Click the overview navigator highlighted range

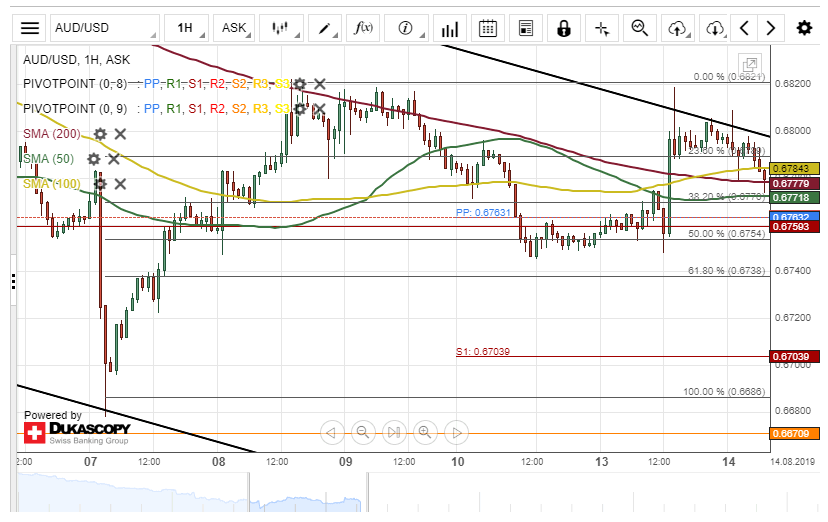click(308, 493)
